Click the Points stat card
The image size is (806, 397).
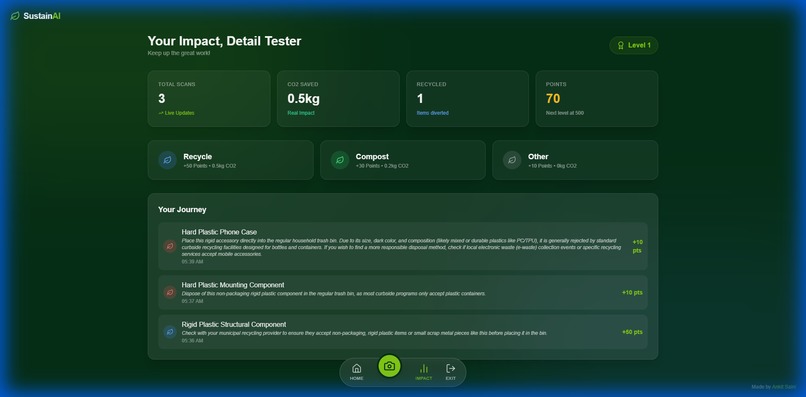[596, 98]
